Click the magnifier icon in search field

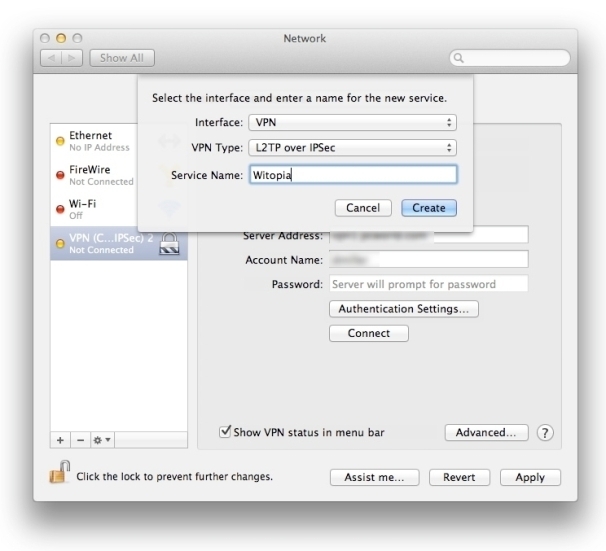[460, 58]
